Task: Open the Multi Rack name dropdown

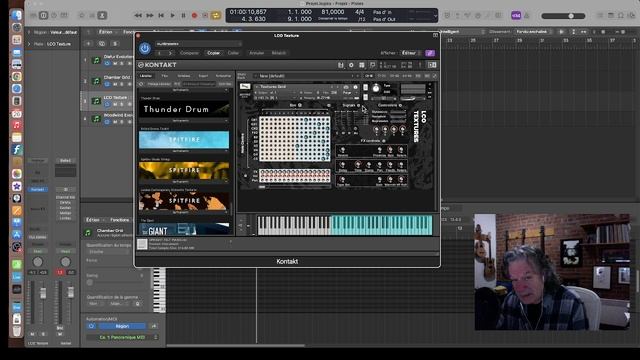Action: (306, 76)
